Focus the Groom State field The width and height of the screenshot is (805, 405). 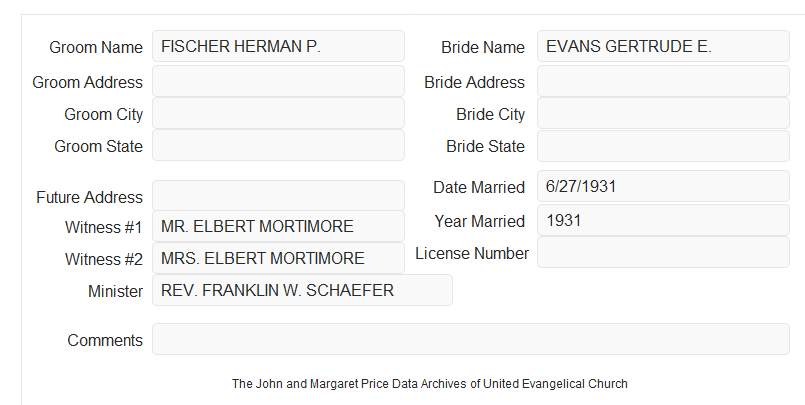click(x=278, y=145)
